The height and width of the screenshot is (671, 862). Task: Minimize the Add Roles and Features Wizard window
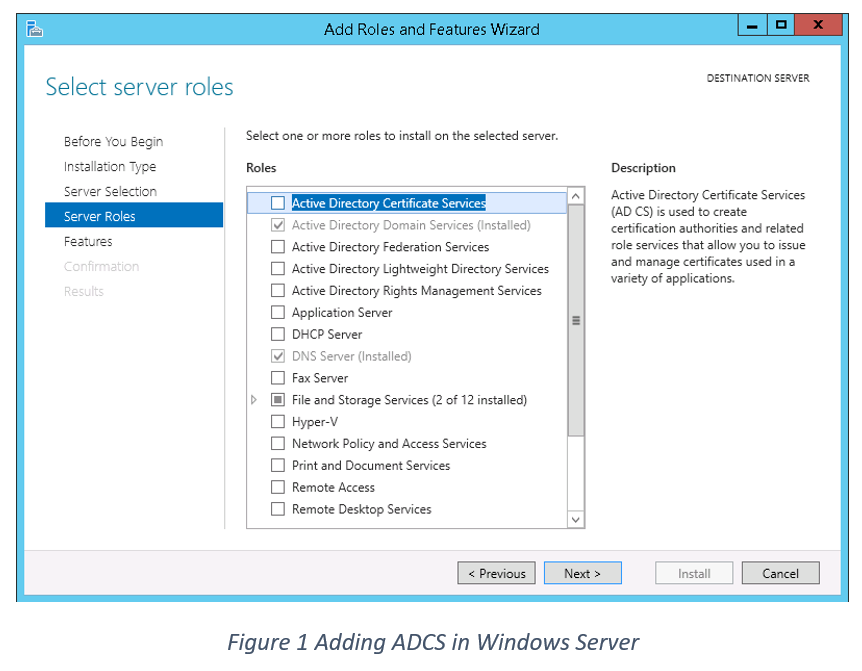click(x=752, y=25)
